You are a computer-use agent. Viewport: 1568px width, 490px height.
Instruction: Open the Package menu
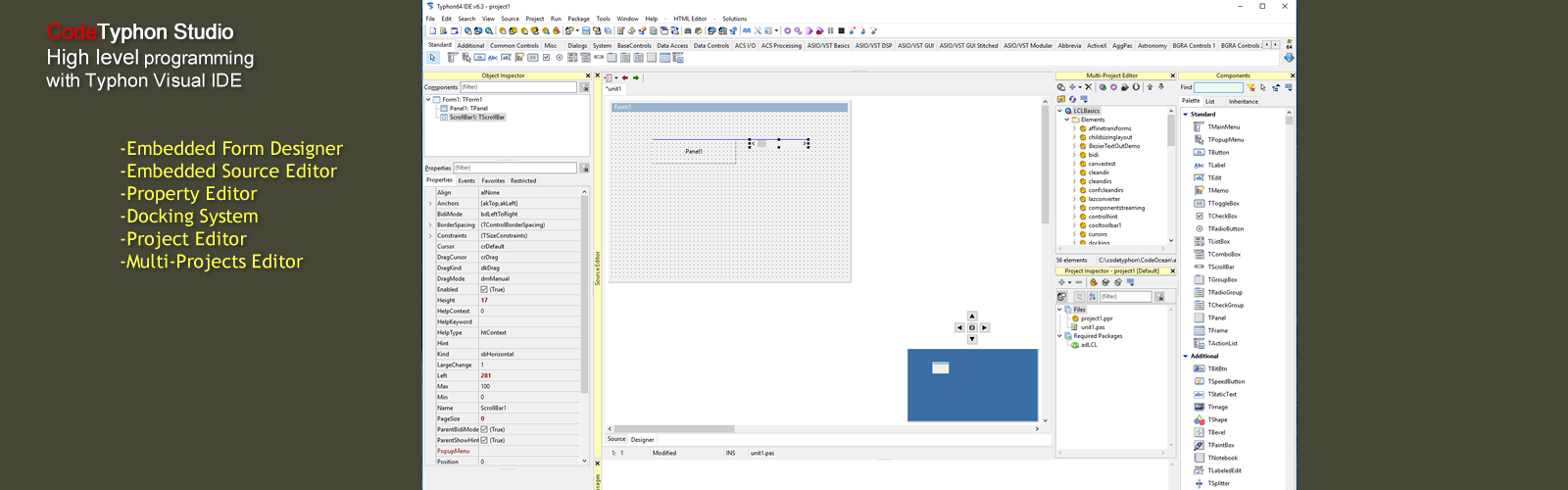[579, 19]
